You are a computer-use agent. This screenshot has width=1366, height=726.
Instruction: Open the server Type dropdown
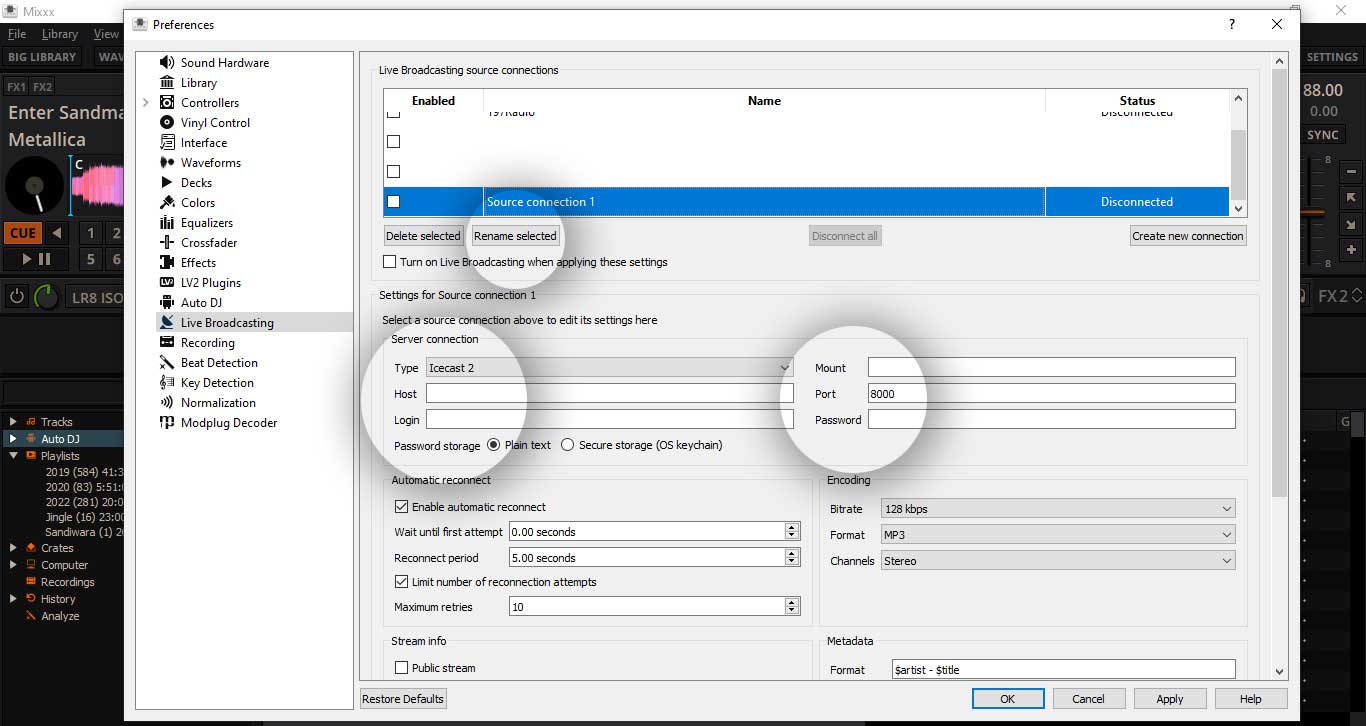609,368
